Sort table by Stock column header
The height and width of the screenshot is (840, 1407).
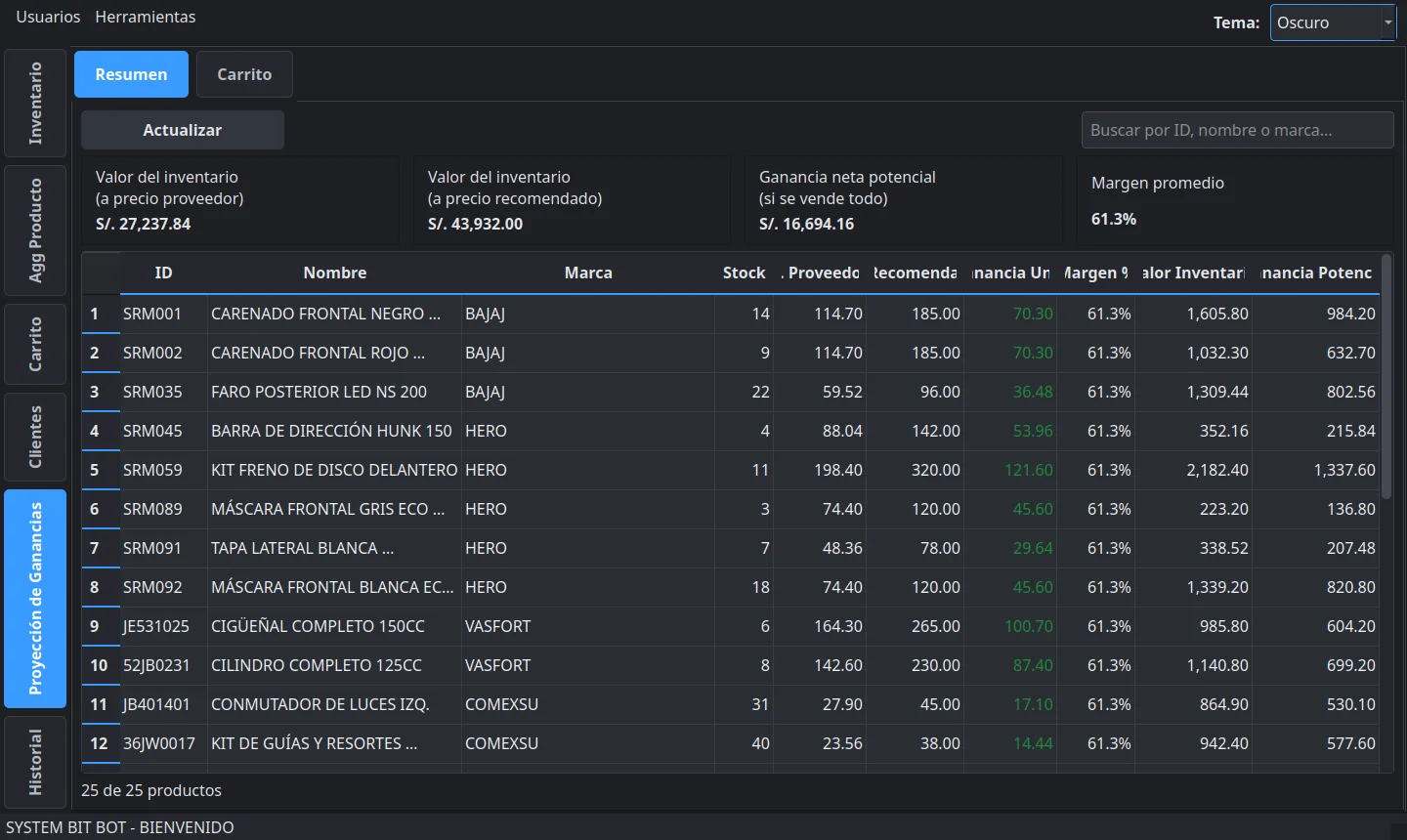pyautogui.click(x=744, y=273)
